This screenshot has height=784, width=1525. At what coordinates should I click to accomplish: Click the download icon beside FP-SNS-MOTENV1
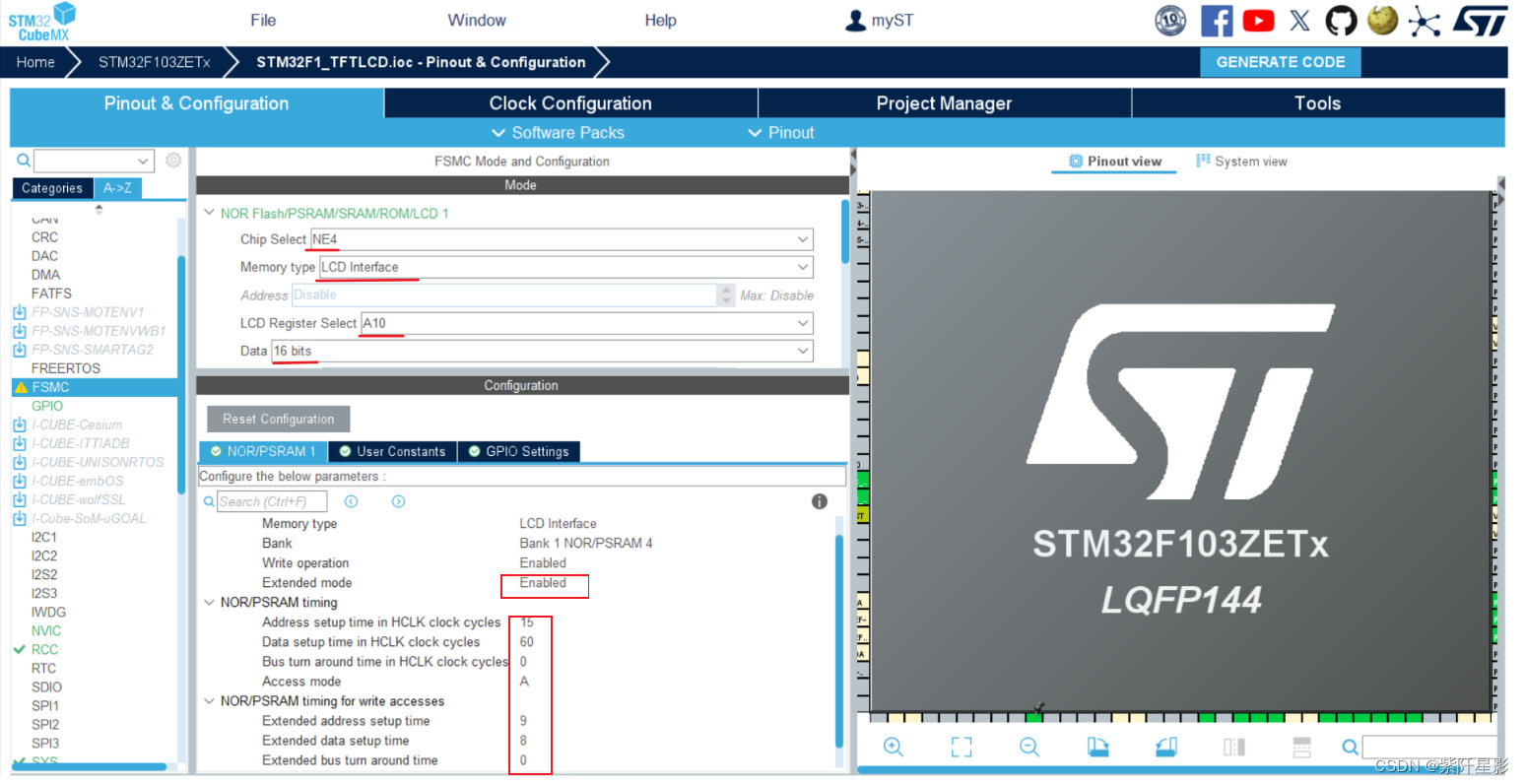pos(20,312)
